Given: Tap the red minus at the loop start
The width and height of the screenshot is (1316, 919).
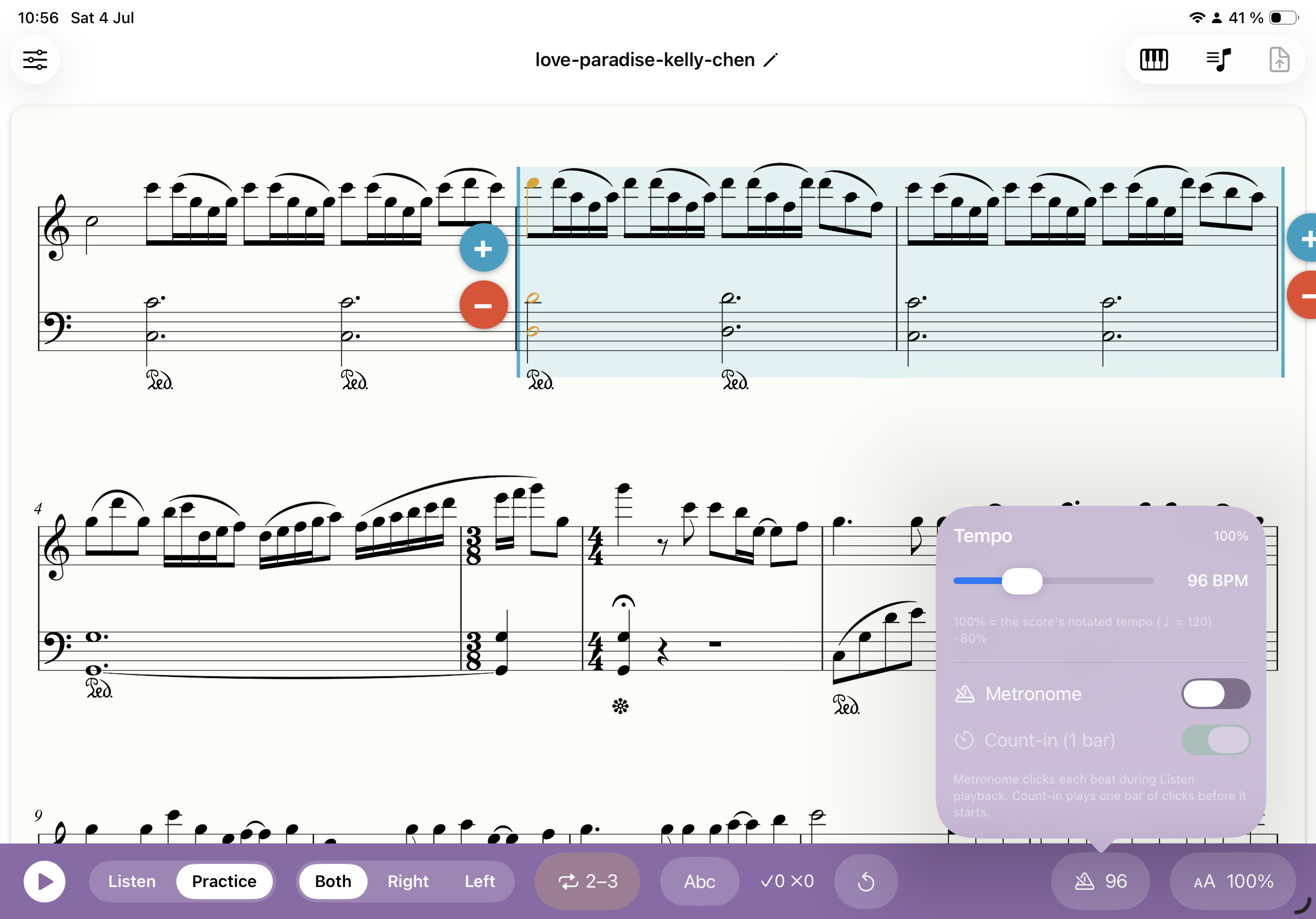Looking at the screenshot, I should tap(483, 305).
